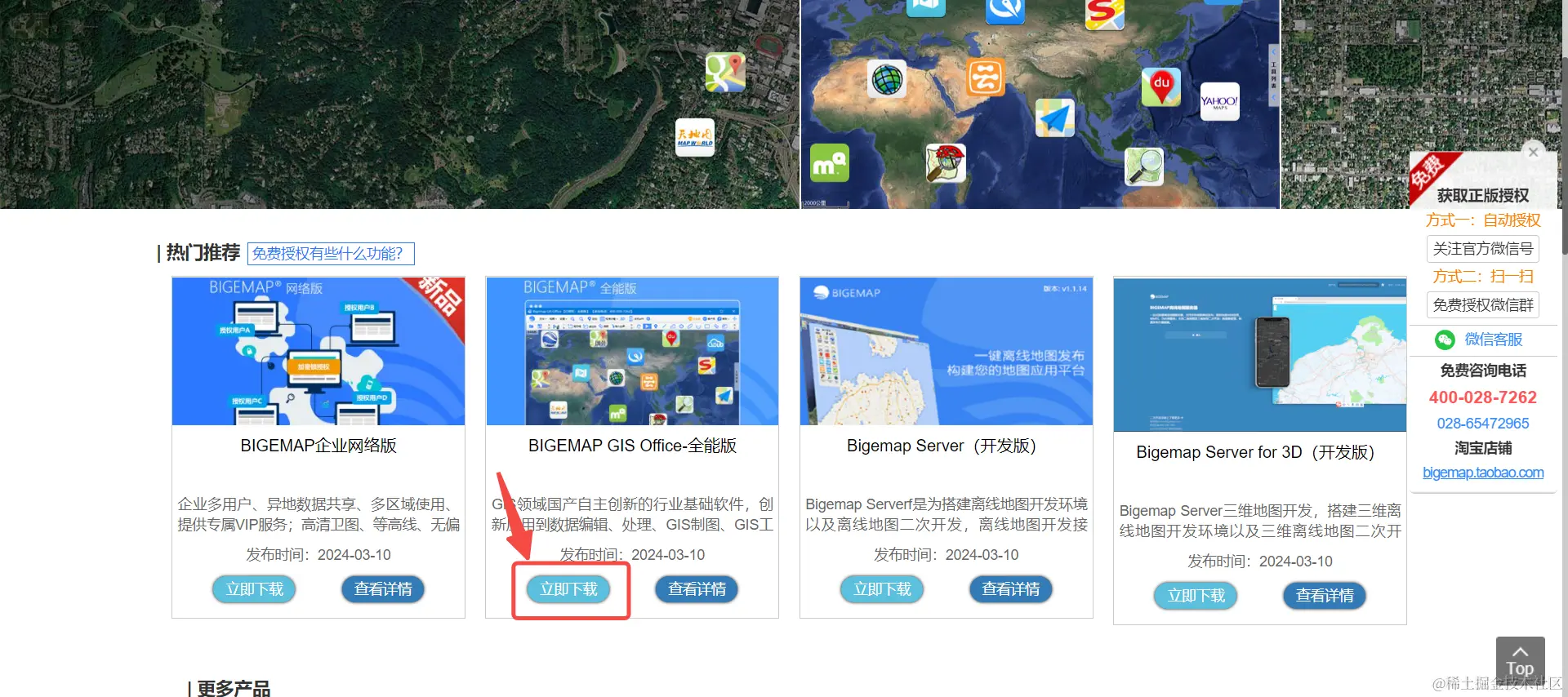Click 立即下载 for Bigemap Server (开发版)
This screenshot has height=697, width=1568.
click(882, 589)
